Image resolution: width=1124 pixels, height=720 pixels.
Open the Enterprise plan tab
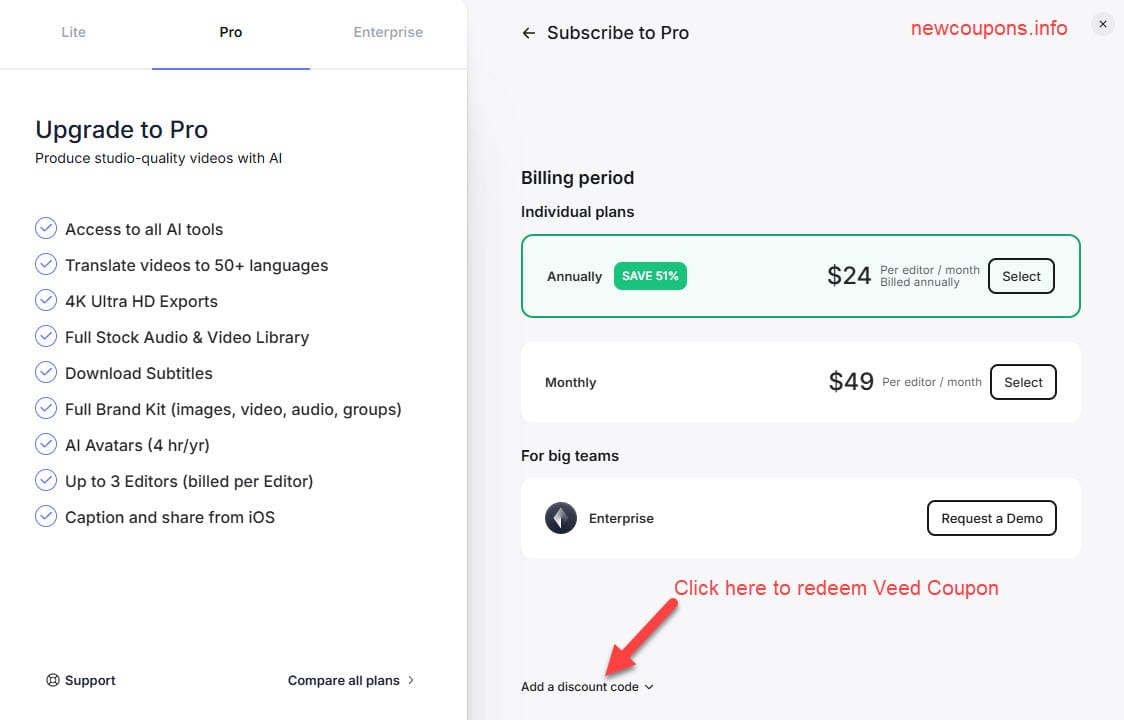[x=388, y=31]
